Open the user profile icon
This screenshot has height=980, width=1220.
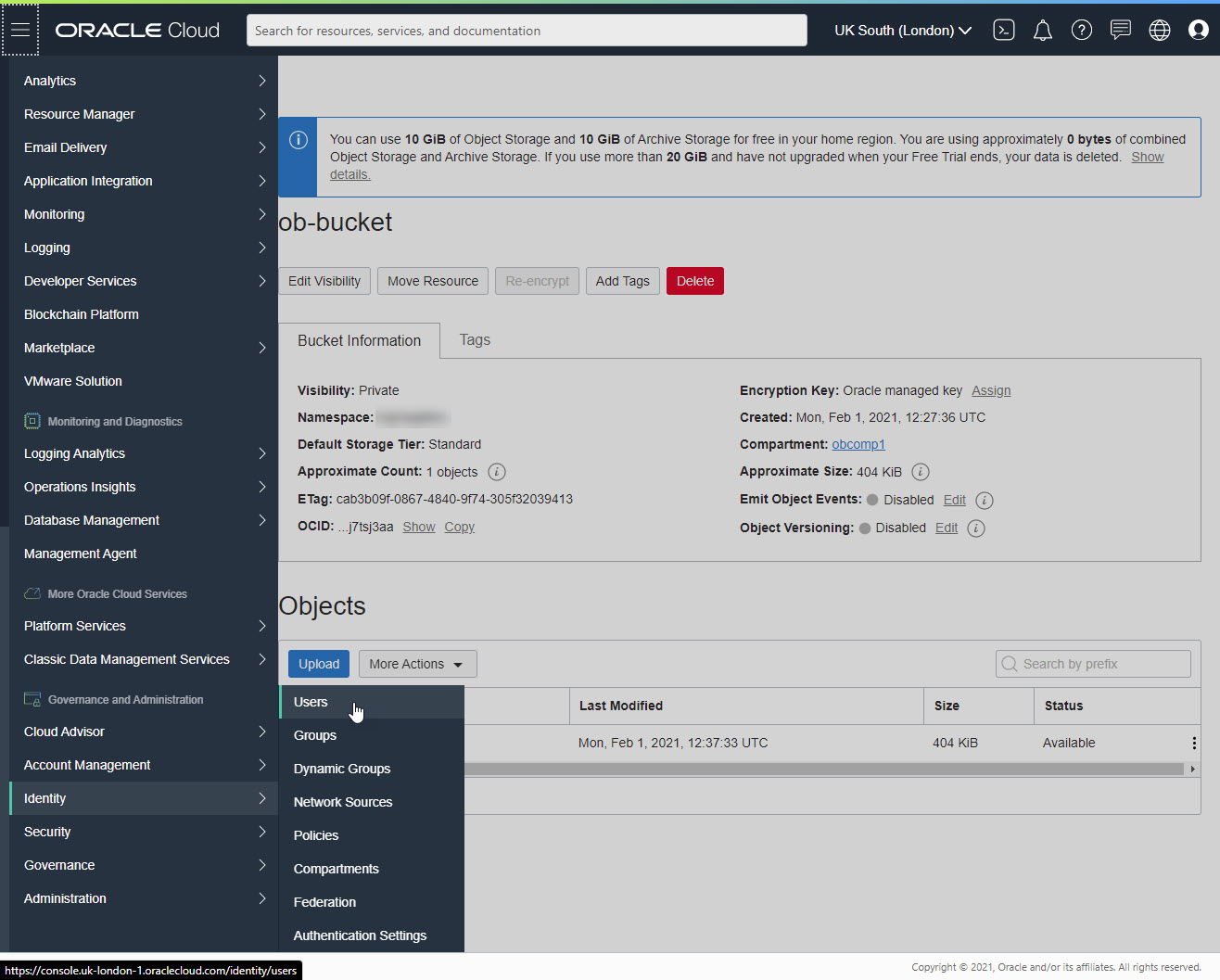click(1199, 31)
